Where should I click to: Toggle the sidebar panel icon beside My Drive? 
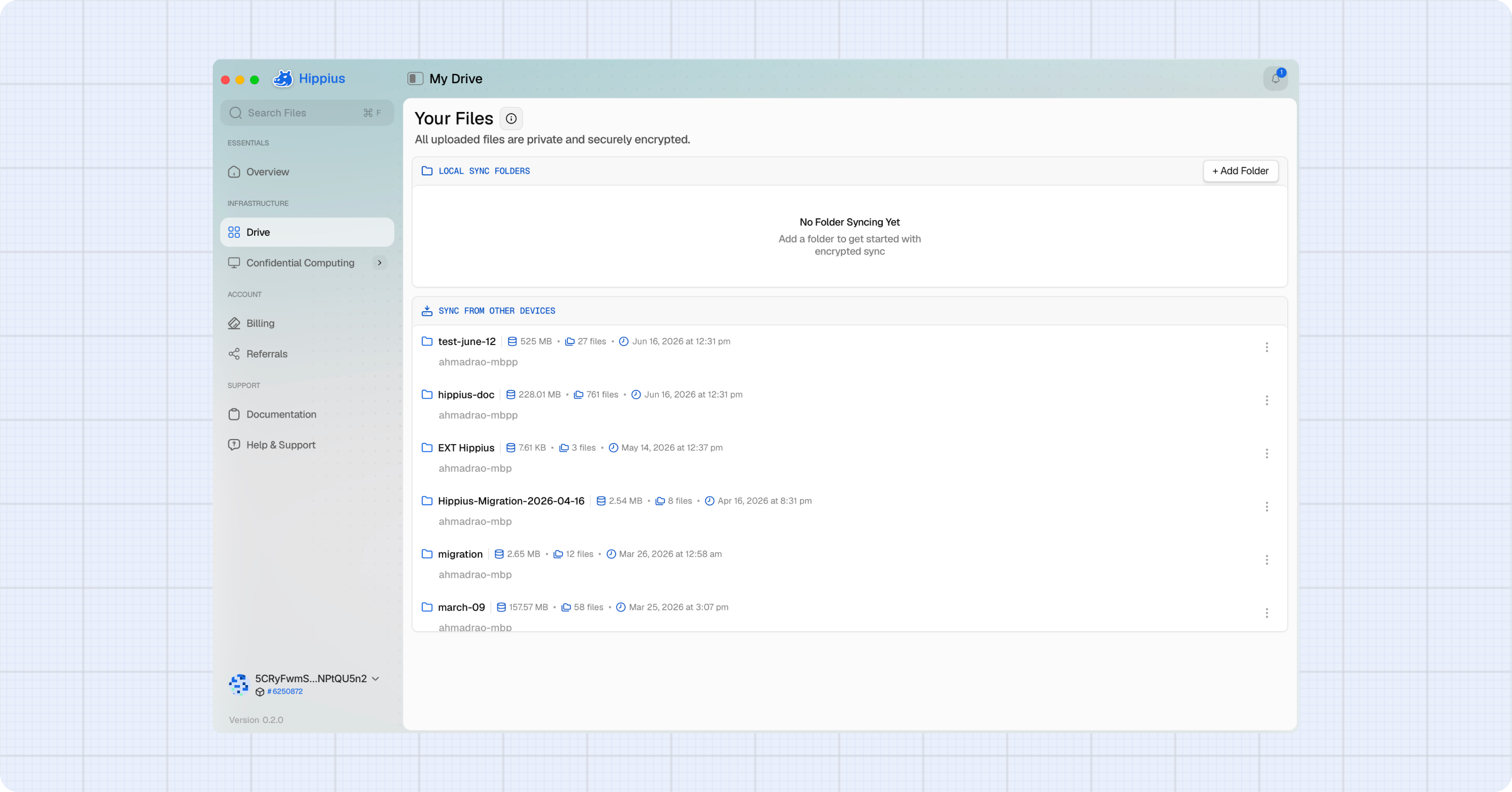[415, 79]
